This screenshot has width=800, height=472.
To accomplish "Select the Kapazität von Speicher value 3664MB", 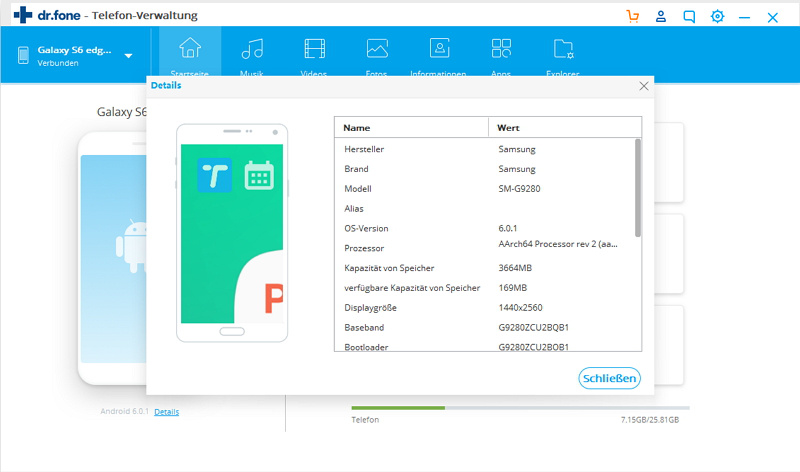I will click(515, 268).
